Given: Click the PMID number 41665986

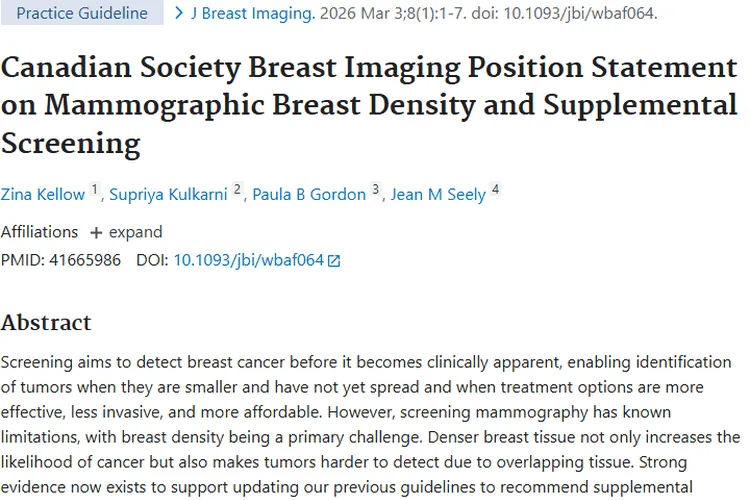Looking at the screenshot, I should [86, 260].
